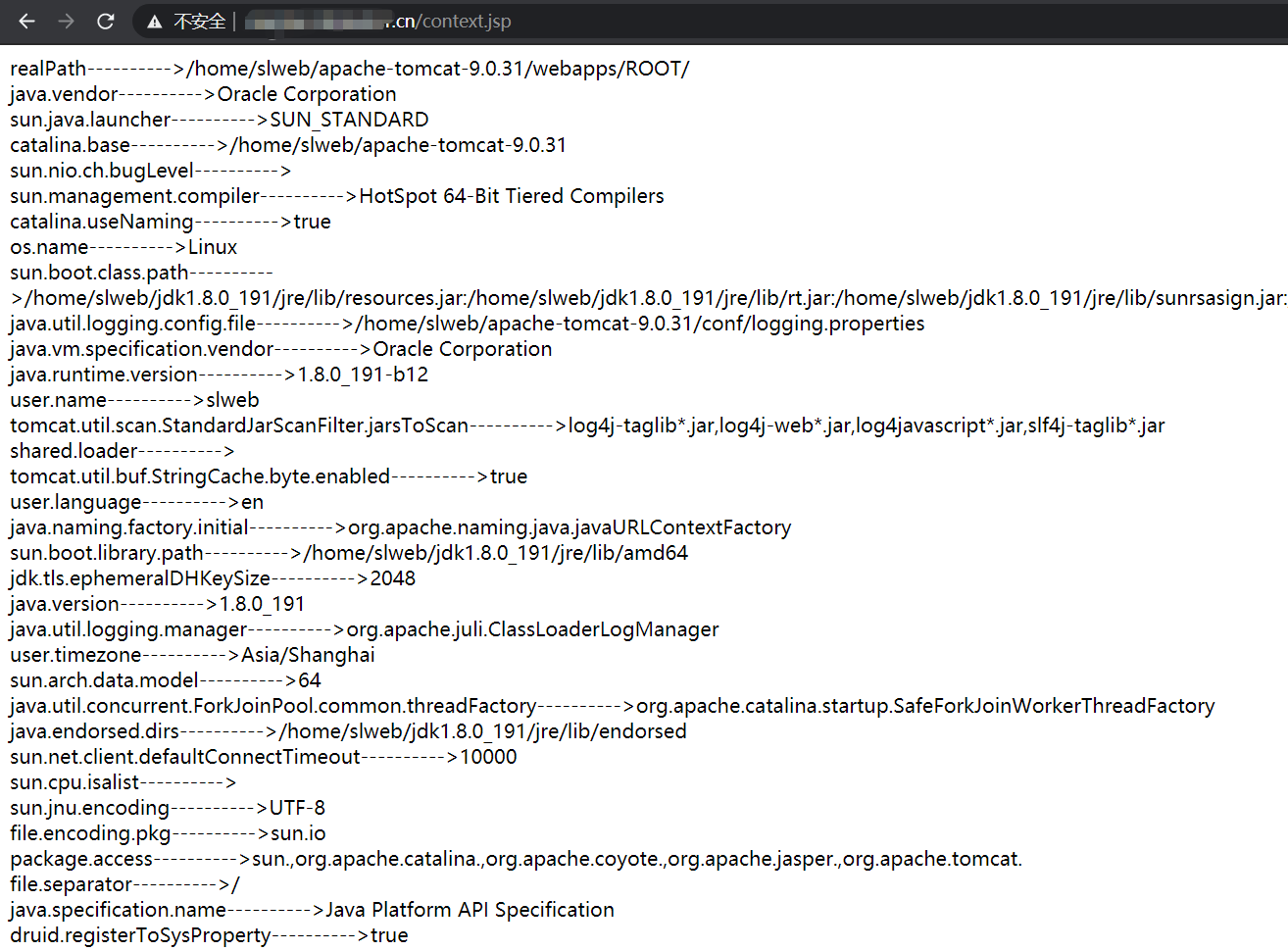Select the sun.management.compiler HotSpot line
Screen dimensions: 1288x951
pyautogui.click(x=337, y=196)
